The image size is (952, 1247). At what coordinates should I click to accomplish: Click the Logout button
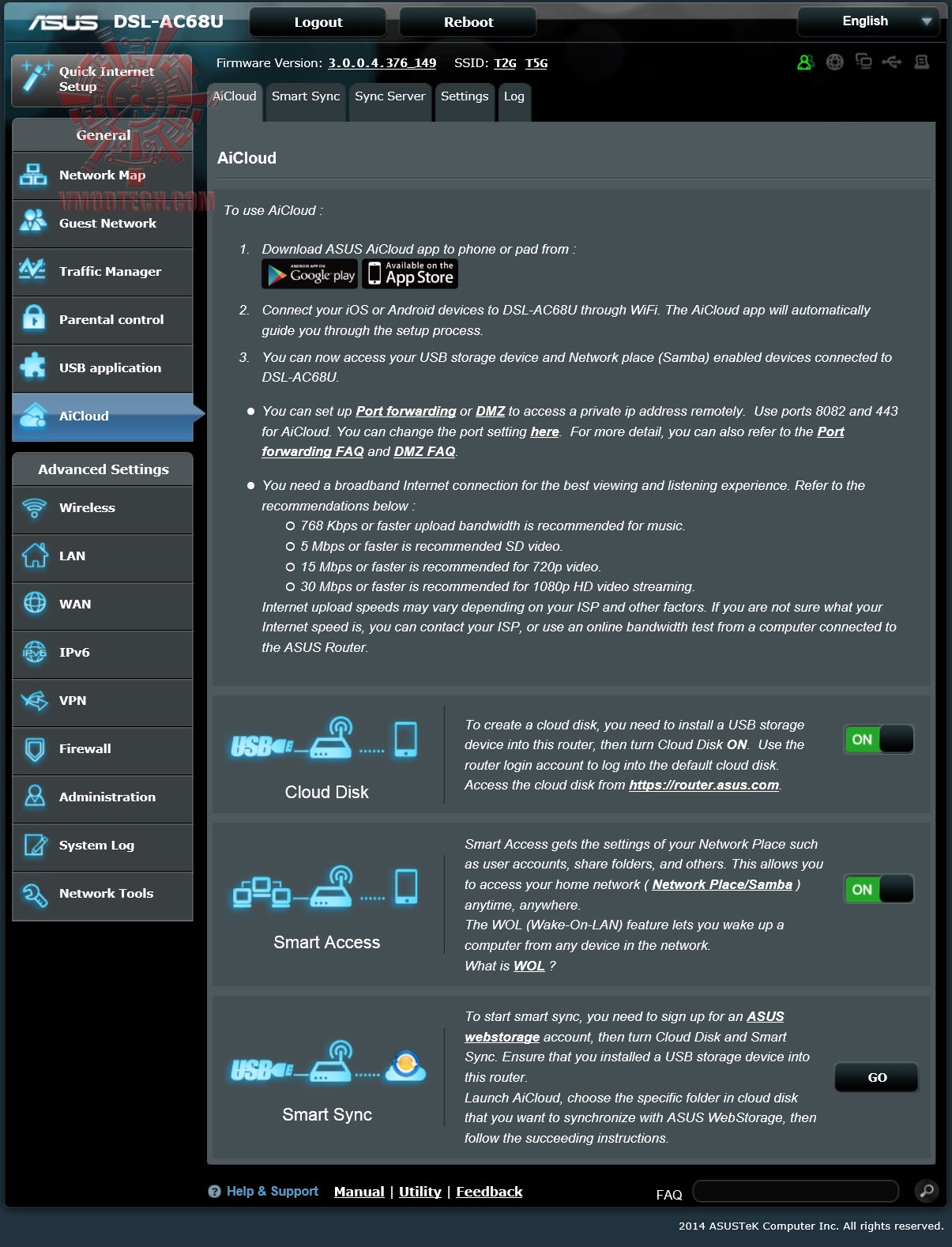point(318,22)
